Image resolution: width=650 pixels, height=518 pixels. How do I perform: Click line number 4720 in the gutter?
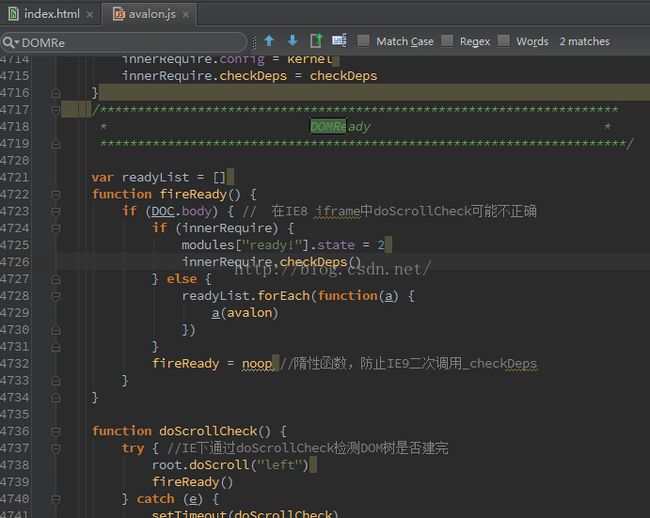pyautogui.click(x=15, y=160)
